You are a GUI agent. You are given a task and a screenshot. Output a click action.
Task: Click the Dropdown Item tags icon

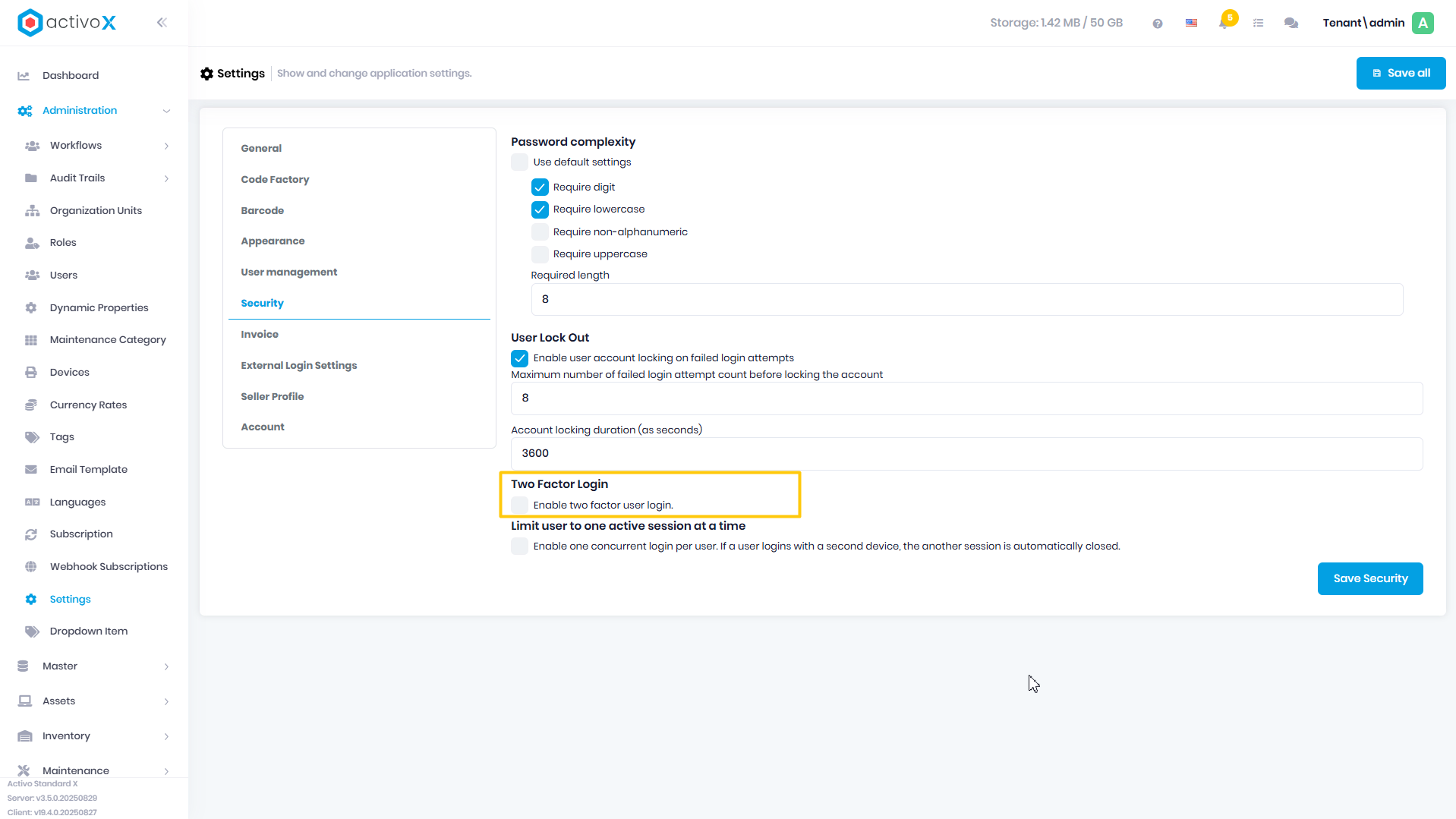coord(32,632)
